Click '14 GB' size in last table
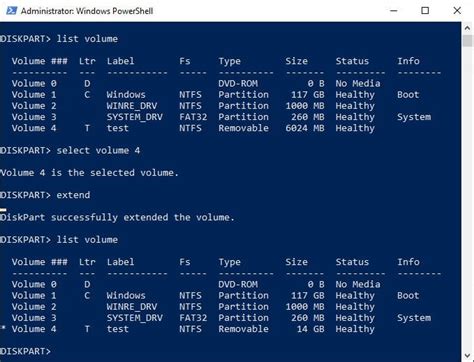The height and width of the screenshot is (362, 474). click(310, 329)
